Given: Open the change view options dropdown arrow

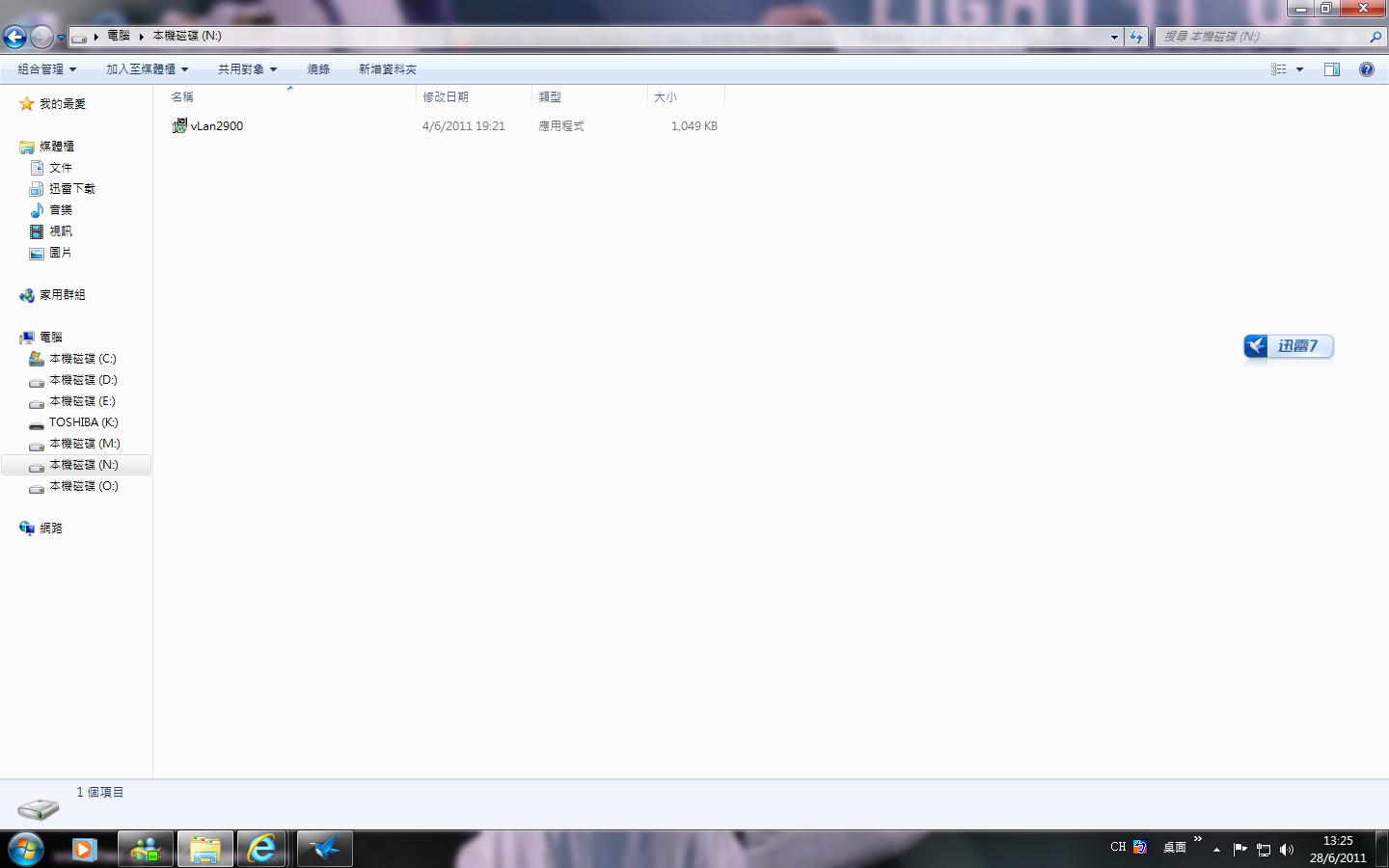Looking at the screenshot, I should pyautogui.click(x=1299, y=69).
